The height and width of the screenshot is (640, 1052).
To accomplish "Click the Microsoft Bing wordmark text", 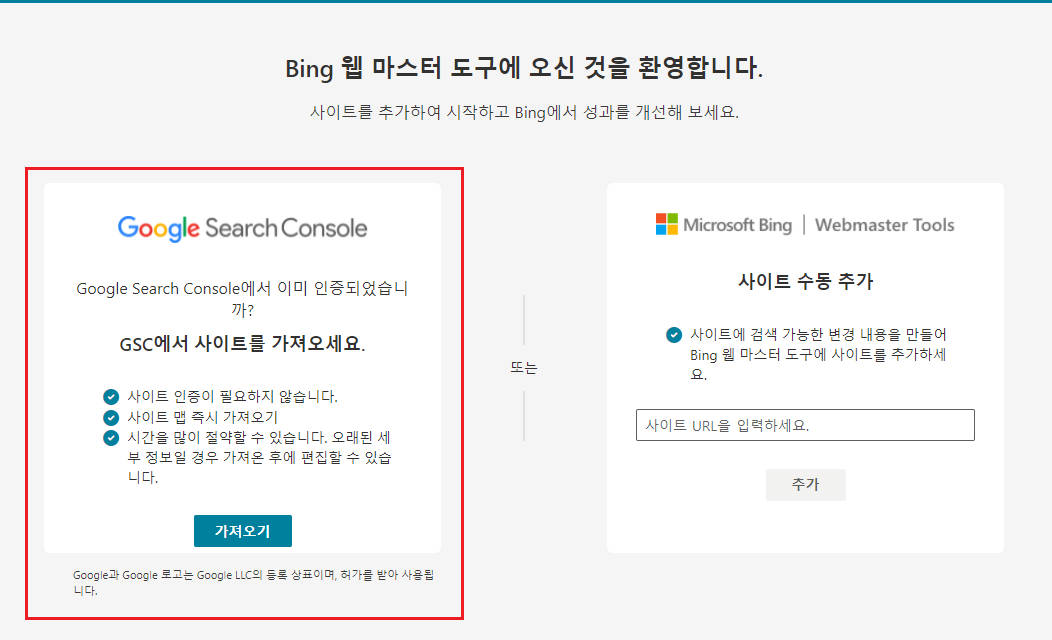I will pos(737,225).
